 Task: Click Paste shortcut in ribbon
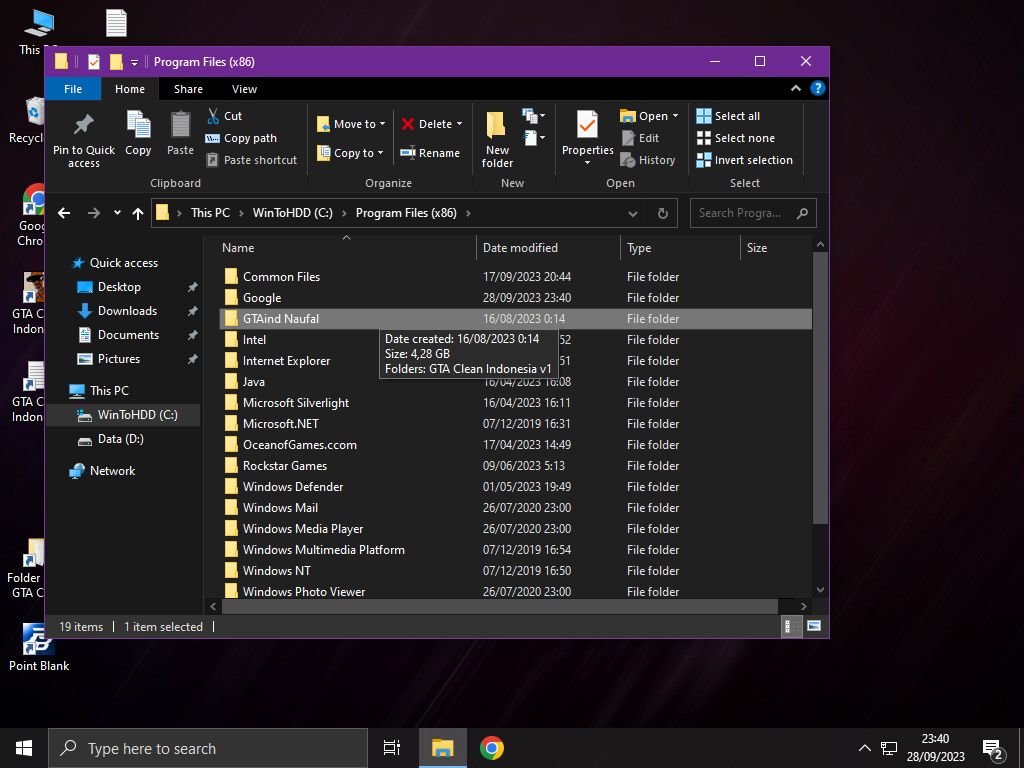coord(251,160)
